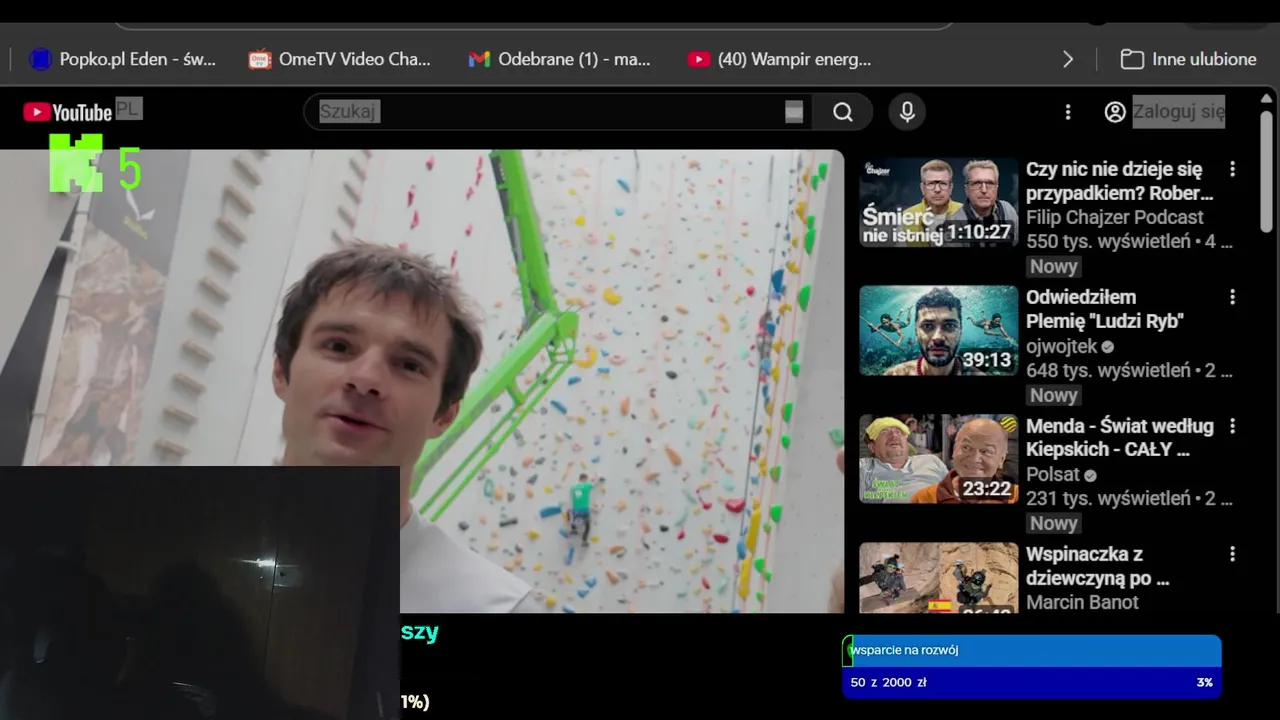Viewport: 1280px width, 720px height.
Task: Open the options menu for Odwiedziłem Plemię video
Action: (x=1232, y=297)
